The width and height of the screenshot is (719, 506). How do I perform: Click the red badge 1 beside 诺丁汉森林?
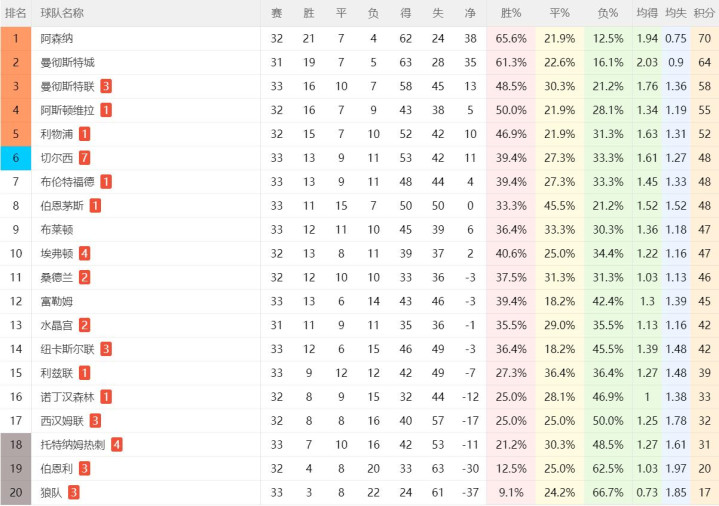tap(106, 397)
